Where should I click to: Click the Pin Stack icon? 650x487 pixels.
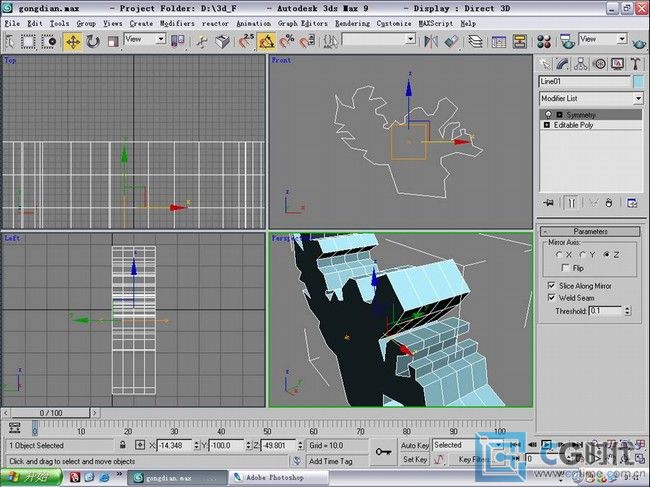(x=549, y=203)
